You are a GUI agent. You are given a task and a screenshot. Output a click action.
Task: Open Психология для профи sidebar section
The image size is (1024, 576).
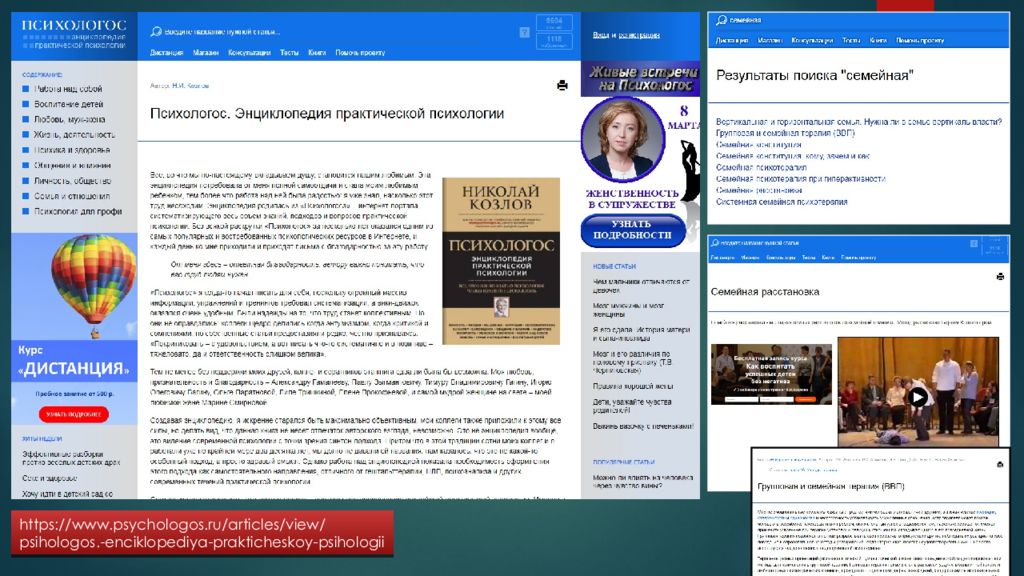tap(78, 212)
